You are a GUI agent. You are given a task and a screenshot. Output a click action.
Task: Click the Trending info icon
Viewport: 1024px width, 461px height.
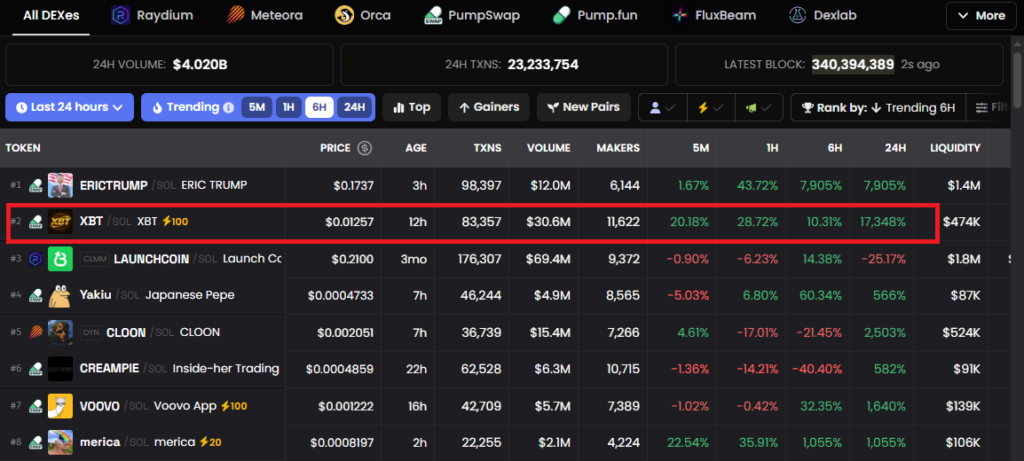(x=229, y=107)
